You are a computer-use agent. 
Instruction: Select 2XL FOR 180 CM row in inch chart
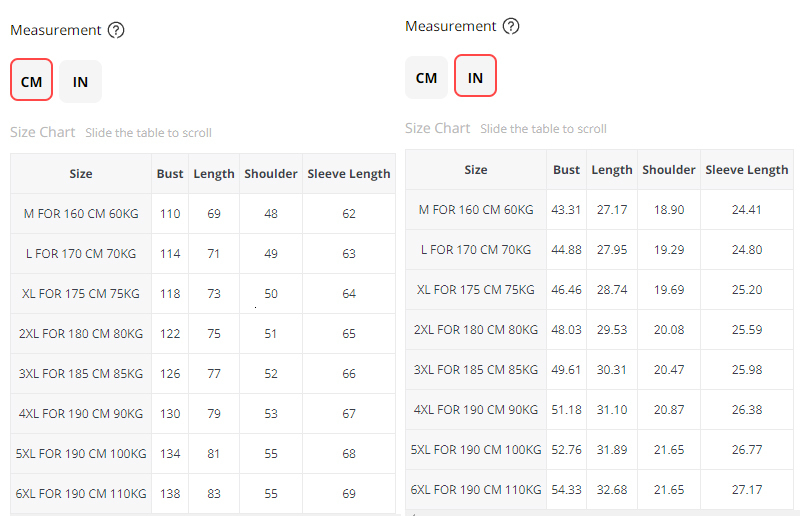coord(476,329)
